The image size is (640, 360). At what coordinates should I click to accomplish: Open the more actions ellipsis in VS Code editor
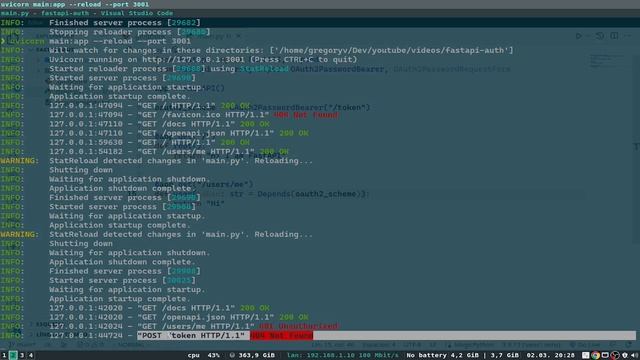click(x=628, y=36)
